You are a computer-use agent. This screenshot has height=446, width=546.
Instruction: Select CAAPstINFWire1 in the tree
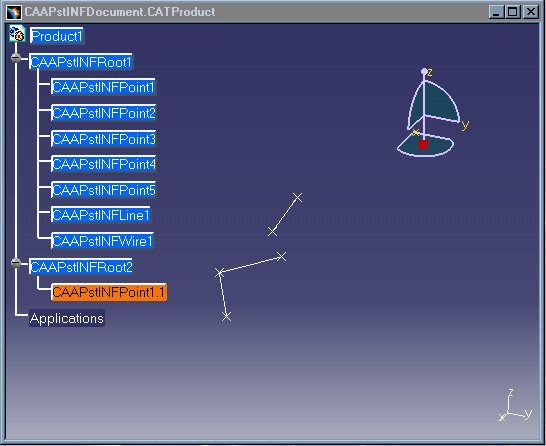click(x=102, y=241)
